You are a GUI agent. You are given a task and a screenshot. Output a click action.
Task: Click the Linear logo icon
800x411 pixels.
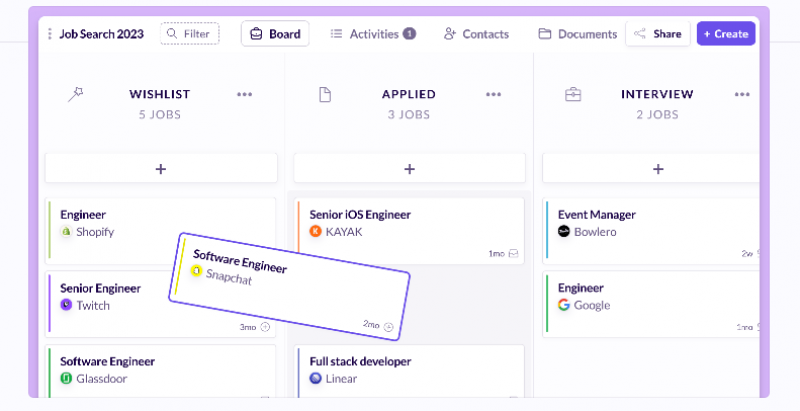click(316, 379)
